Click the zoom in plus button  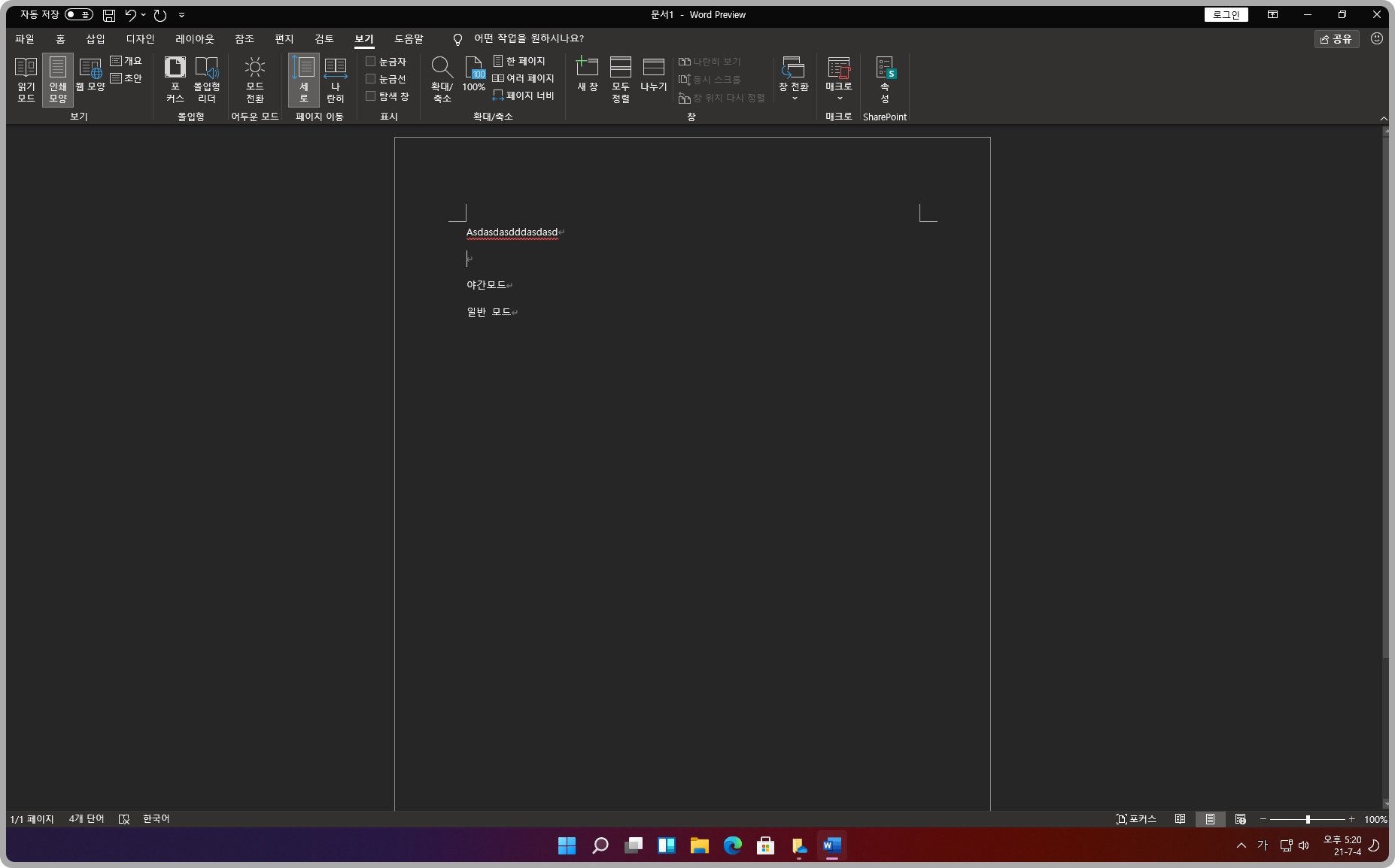click(x=1351, y=819)
